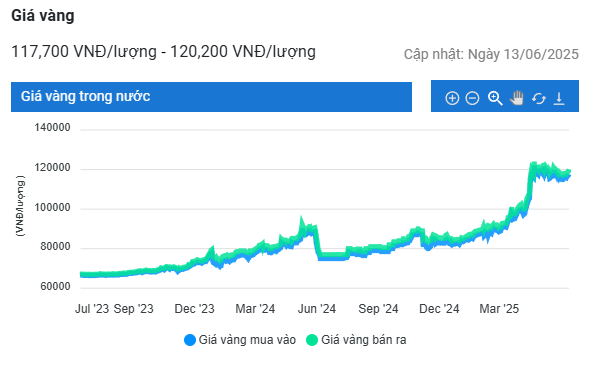Click the price peak near 120000

pyautogui.click(x=534, y=165)
